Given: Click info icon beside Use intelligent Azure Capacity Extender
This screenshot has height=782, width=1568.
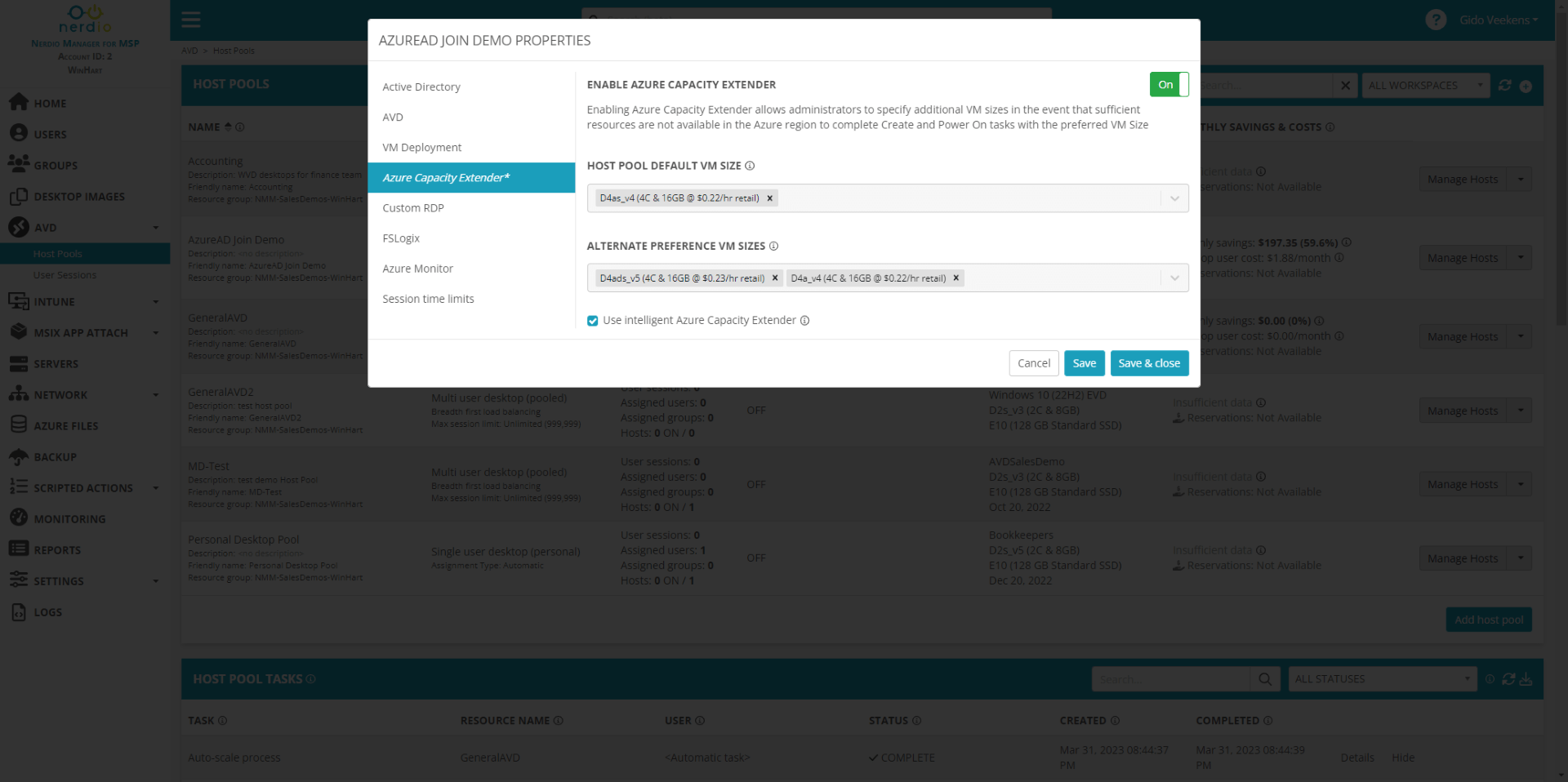Looking at the screenshot, I should [804, 321].
